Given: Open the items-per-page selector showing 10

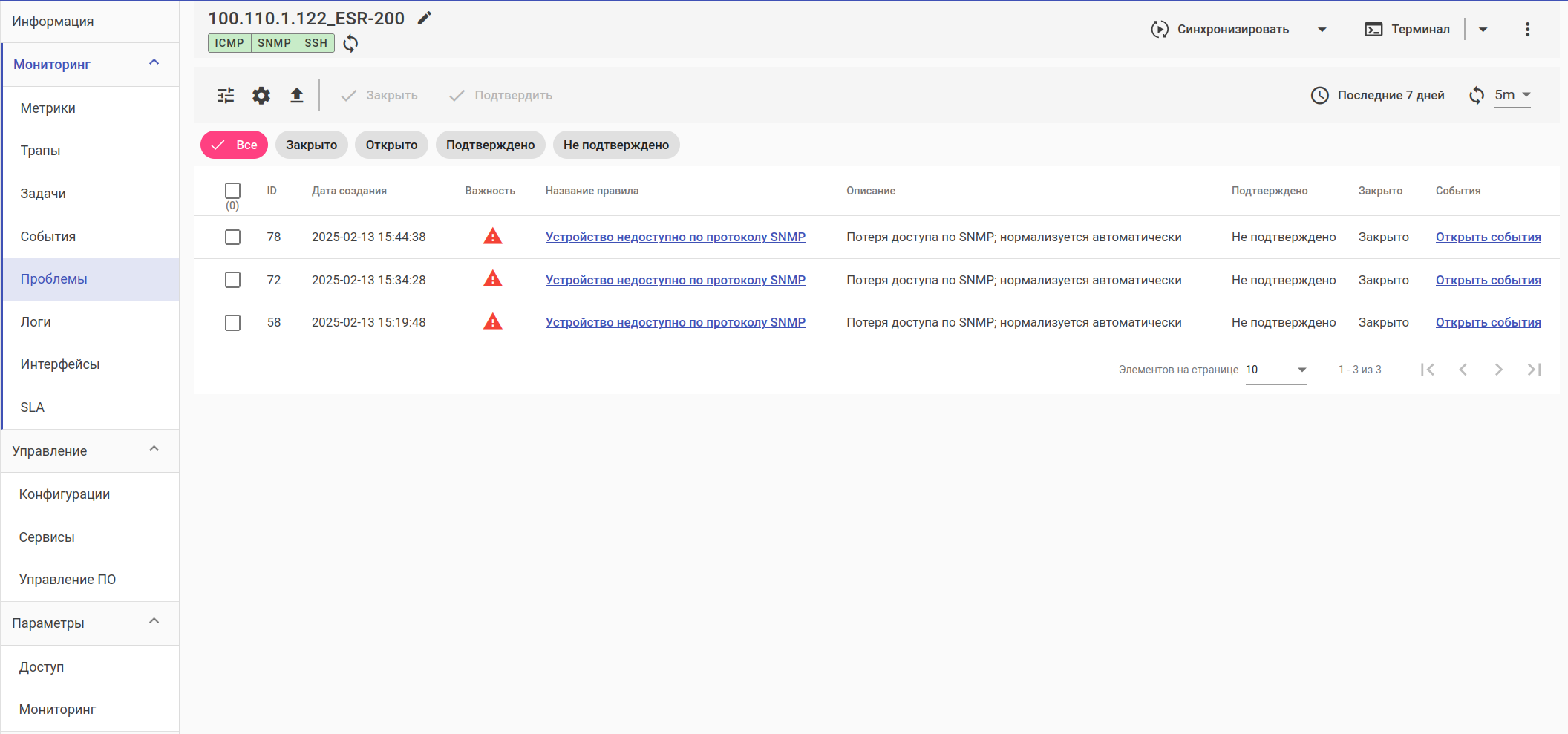Looking at the screenshot, I should [x=1275, y=370].
